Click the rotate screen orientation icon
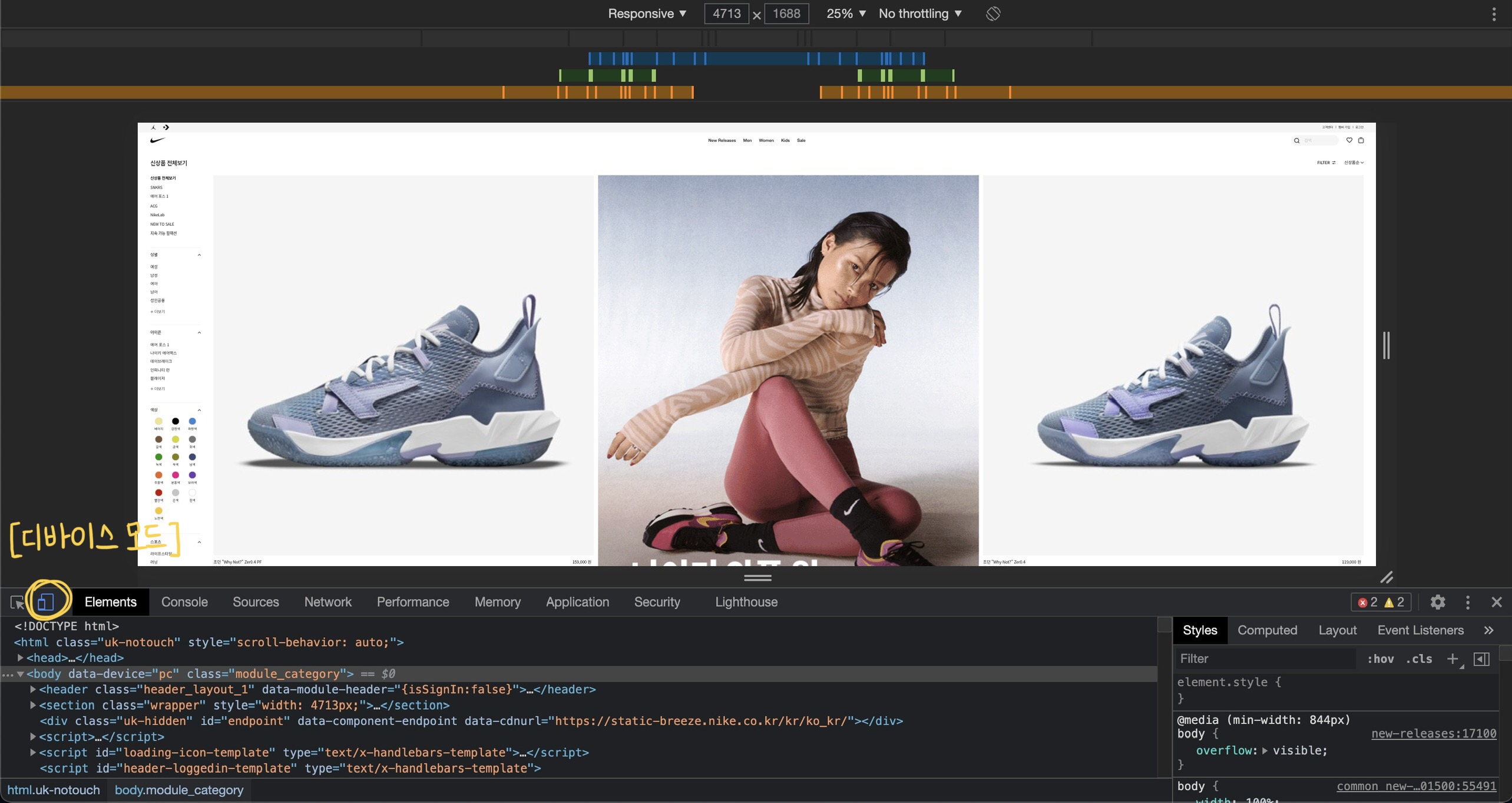Image resolution: width=1512 pixels, height=803 pixels. pyautogui.click(x=993, y=14)
